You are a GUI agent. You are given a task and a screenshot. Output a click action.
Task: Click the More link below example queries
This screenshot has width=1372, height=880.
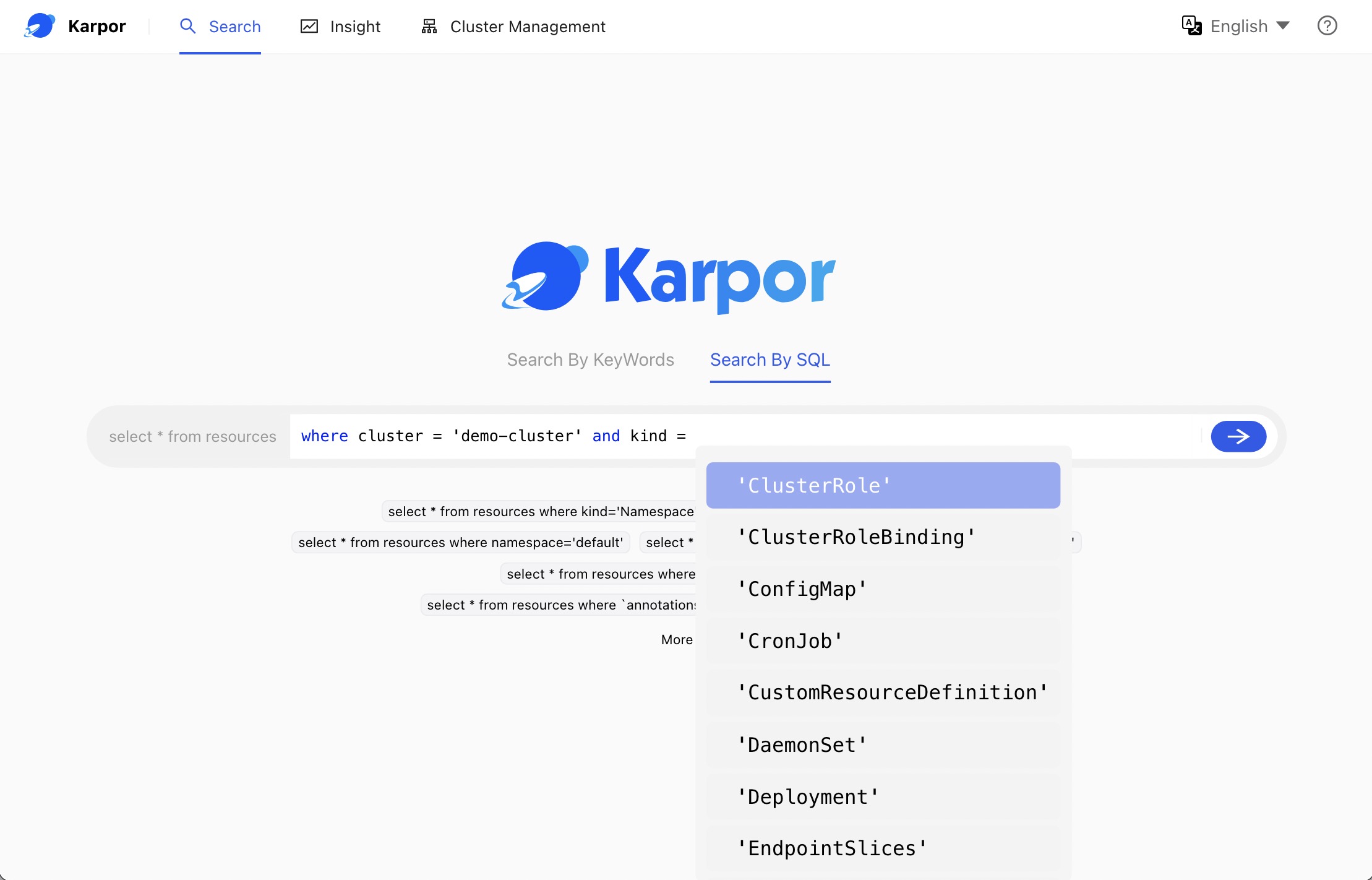[x=677, y=639]
